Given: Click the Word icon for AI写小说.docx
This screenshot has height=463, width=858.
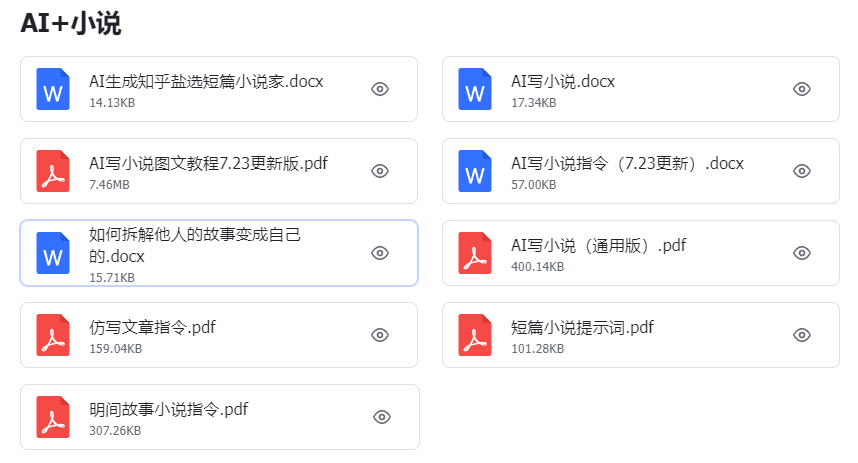Looking at the screenshot, I should (x=475, y=89).
